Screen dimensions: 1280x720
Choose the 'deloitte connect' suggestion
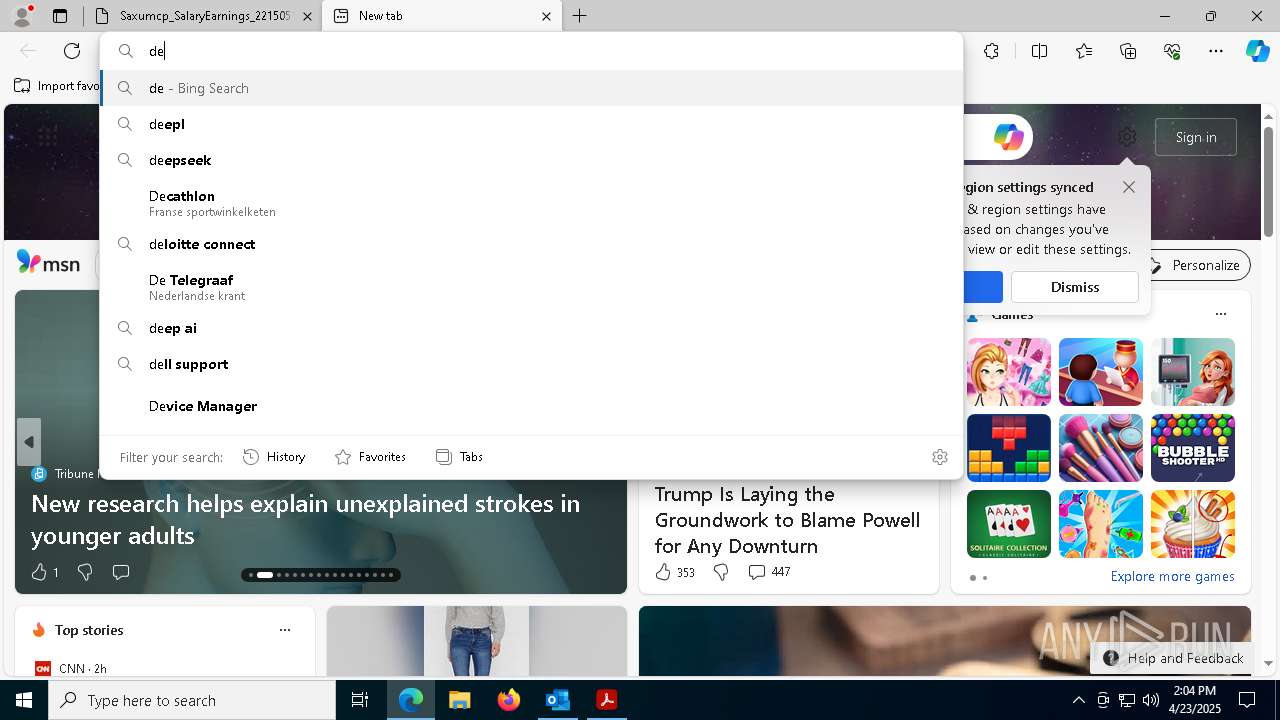coord(532,244)
